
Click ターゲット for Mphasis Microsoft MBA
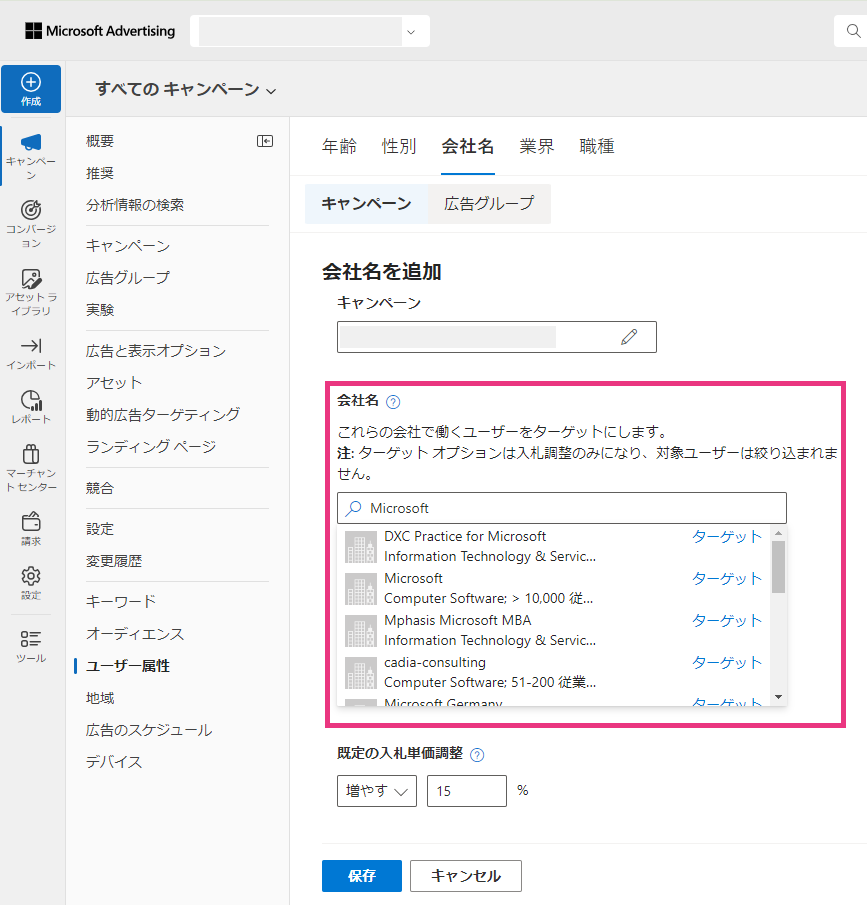727,621
